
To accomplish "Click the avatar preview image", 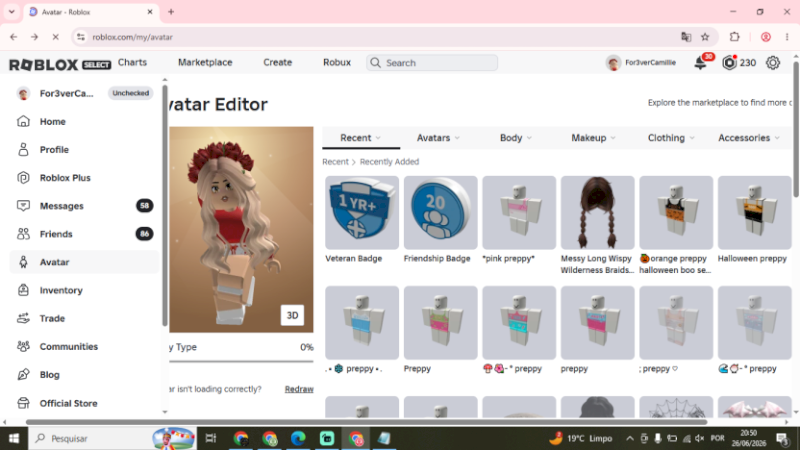I will click(x=241, y=230).
